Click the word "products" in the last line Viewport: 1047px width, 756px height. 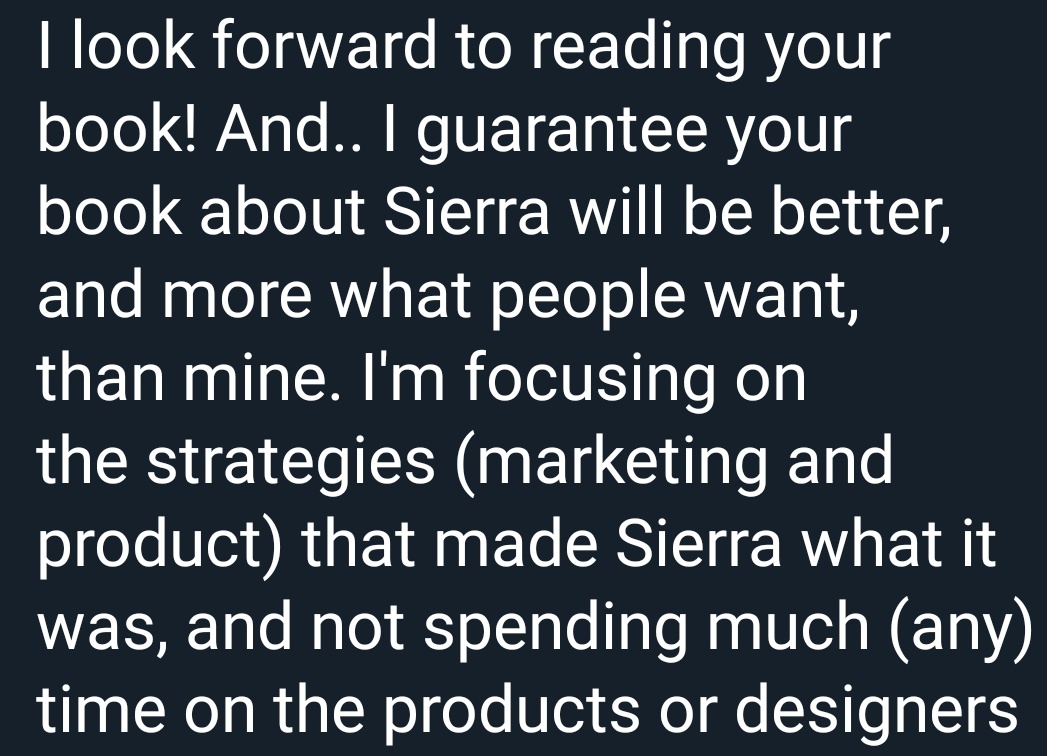coord(511,714)
